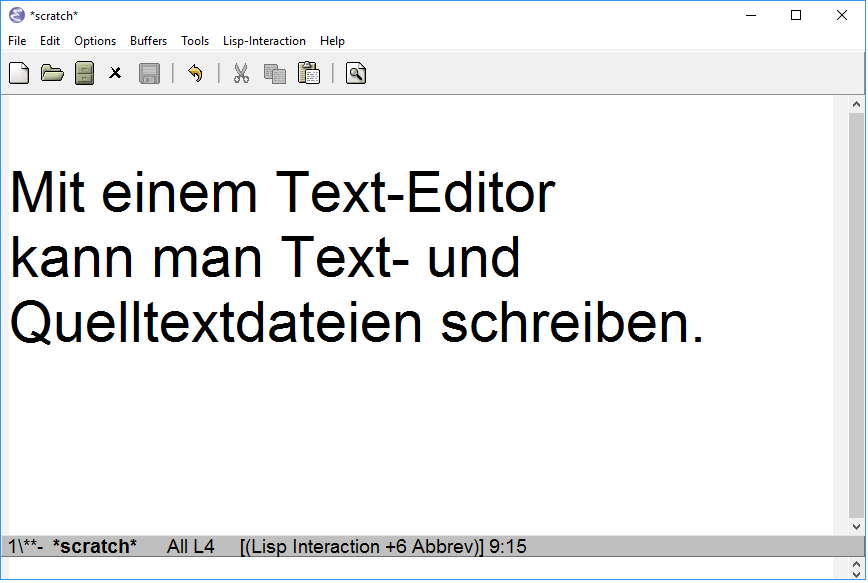Image resolution: width=868 pixels, height=583 pixels.
Task: Click the '+6' text scale indicator
Action: (396, 547)
